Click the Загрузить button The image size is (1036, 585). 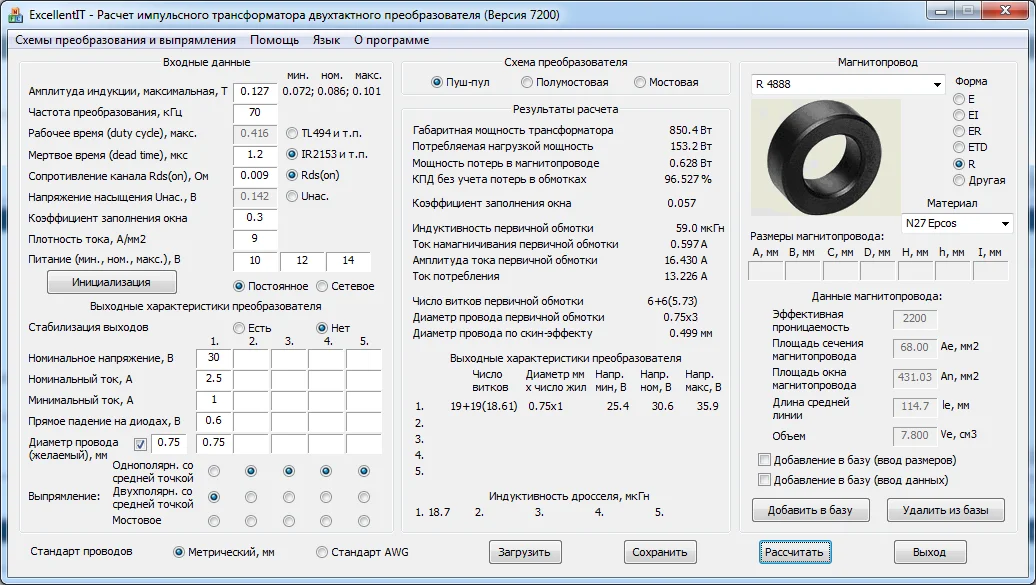526,552
